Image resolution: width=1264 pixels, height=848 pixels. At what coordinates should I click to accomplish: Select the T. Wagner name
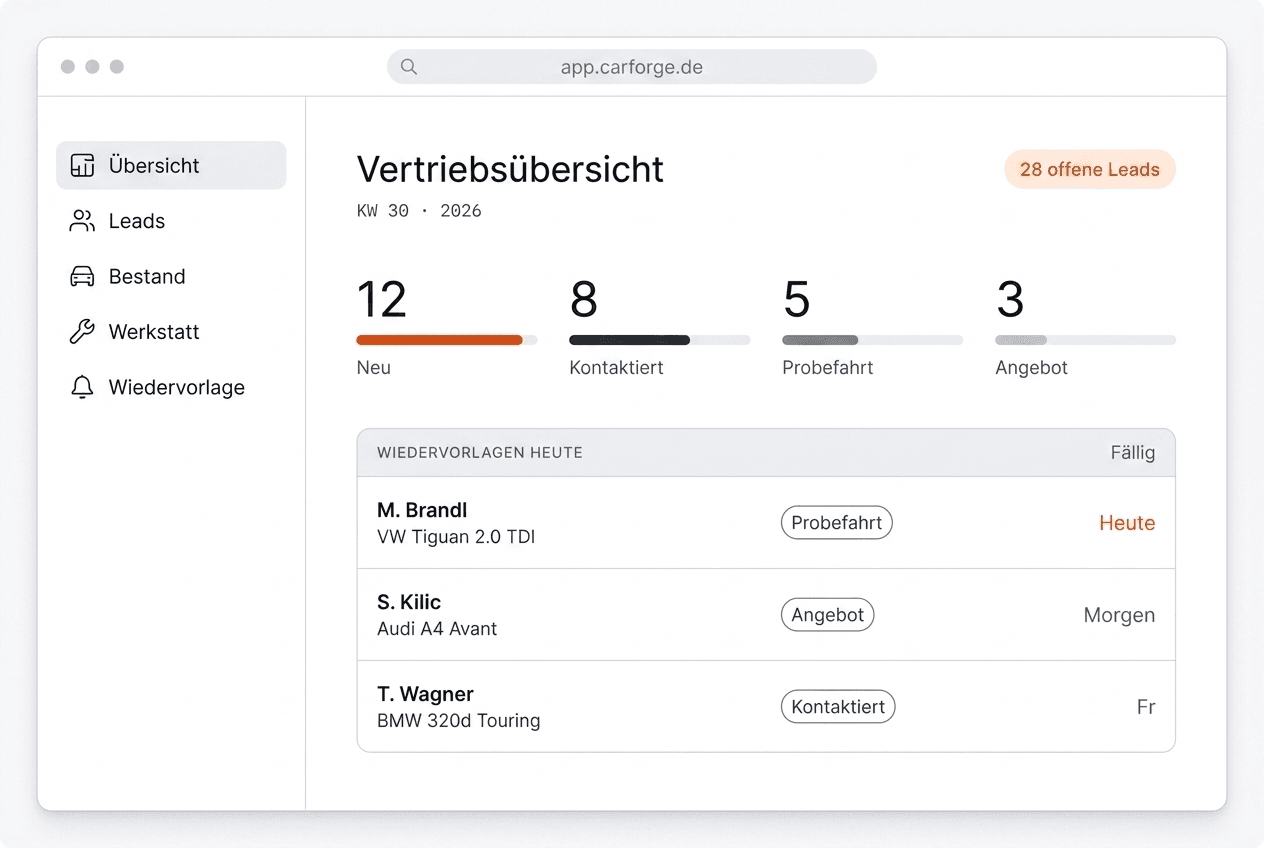pyautogui.click(x=425, y=694)
